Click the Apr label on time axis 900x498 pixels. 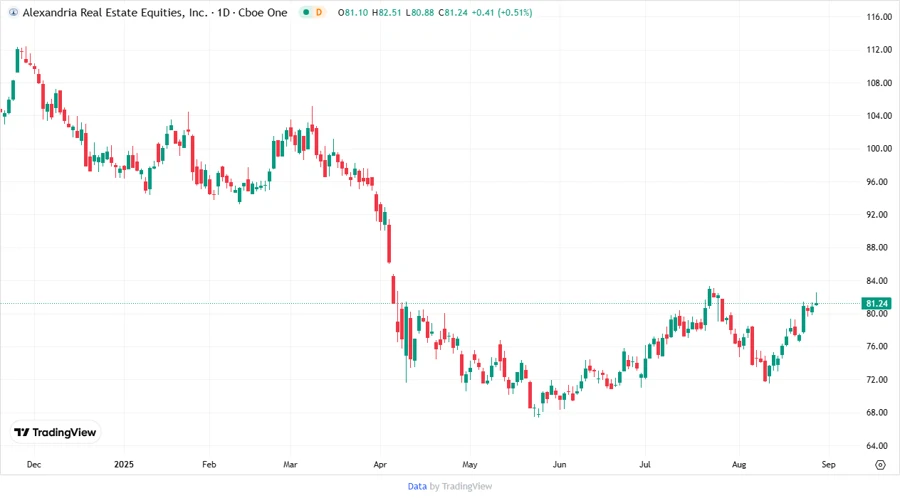tap(379, 465)
